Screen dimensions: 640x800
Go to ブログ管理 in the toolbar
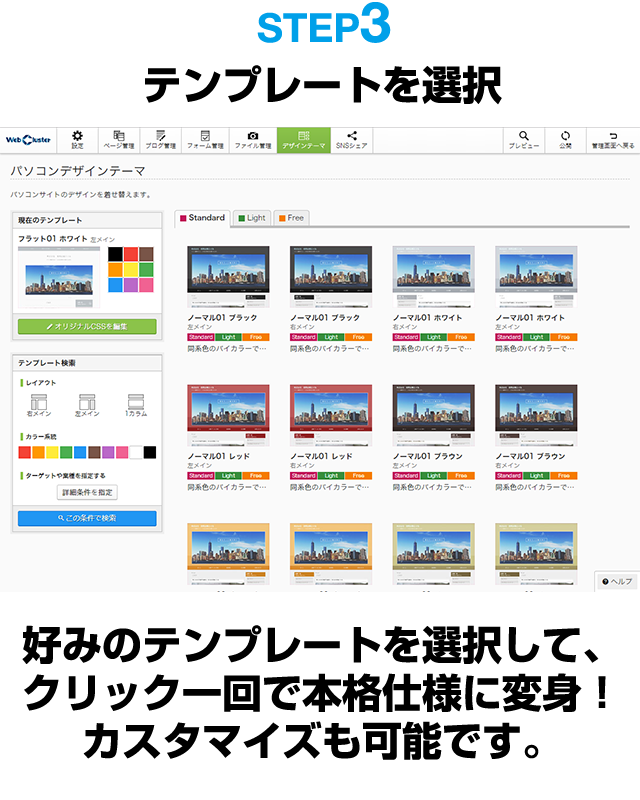click(x=160, y=139)
